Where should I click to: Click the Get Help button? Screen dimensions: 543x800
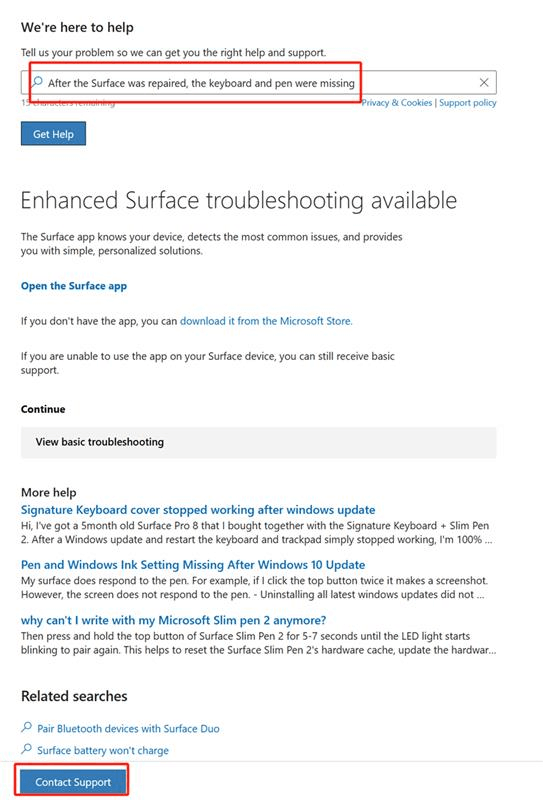53,134
